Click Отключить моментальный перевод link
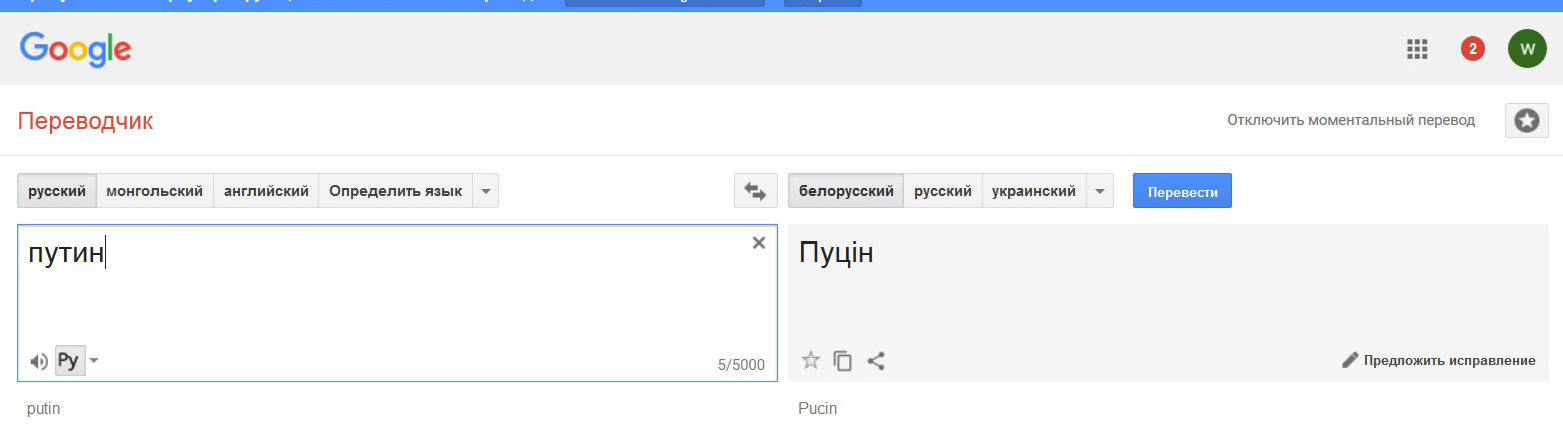Screen dimensions: 1563x437 pyautogui.click(x=1351, y=120)
